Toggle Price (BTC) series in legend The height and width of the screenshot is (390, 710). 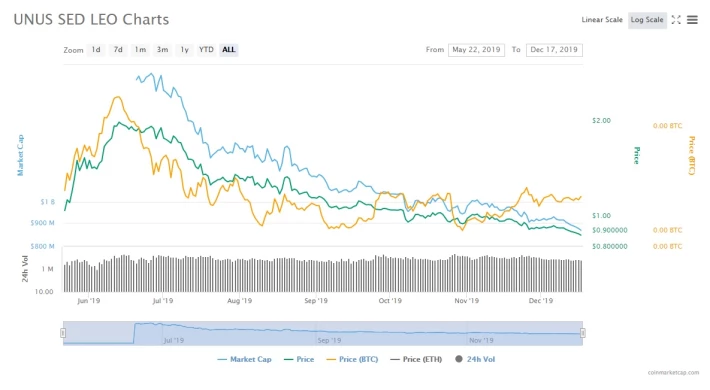pos(352,359)
